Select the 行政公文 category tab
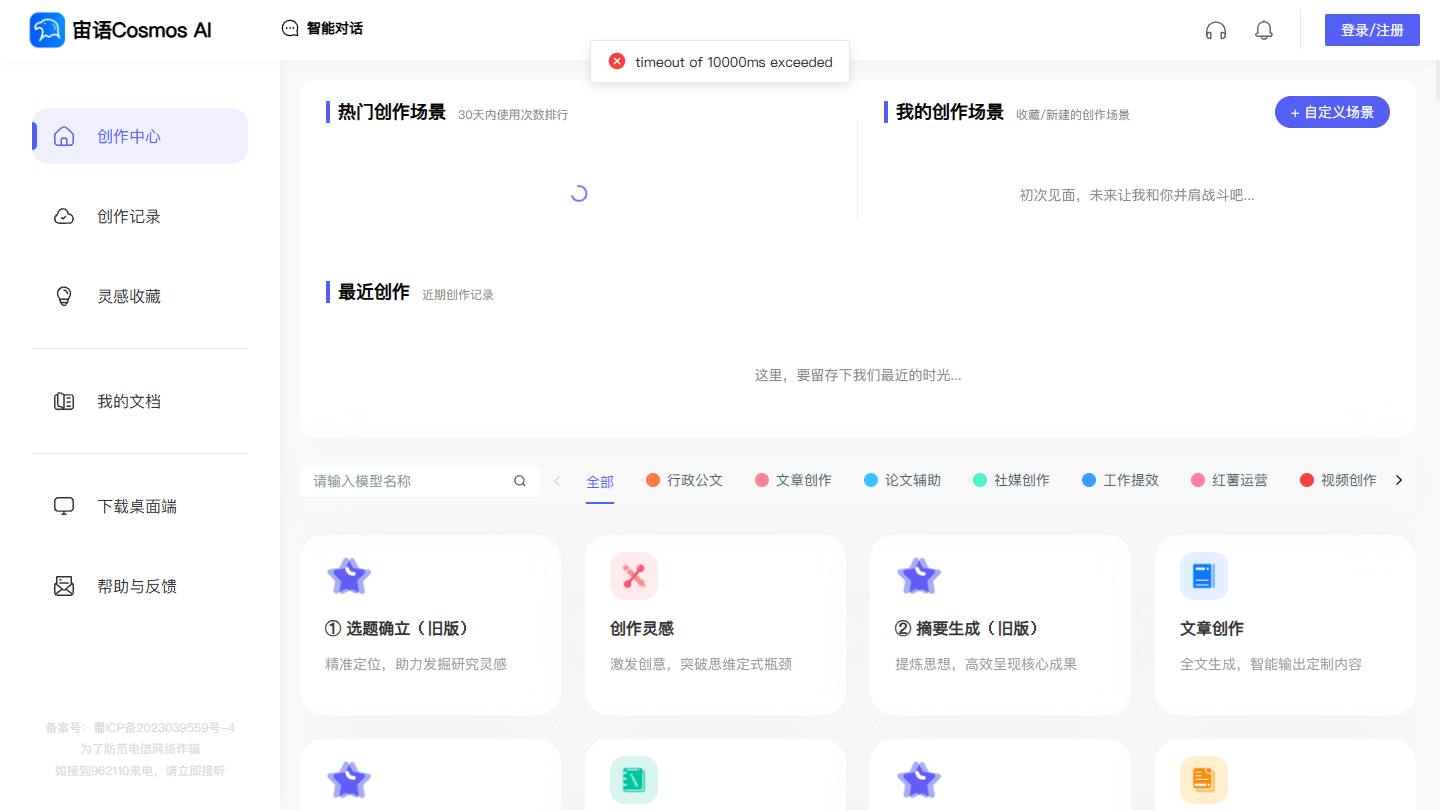This screenshot has width=1440, height=810. (x=685, y=480)
